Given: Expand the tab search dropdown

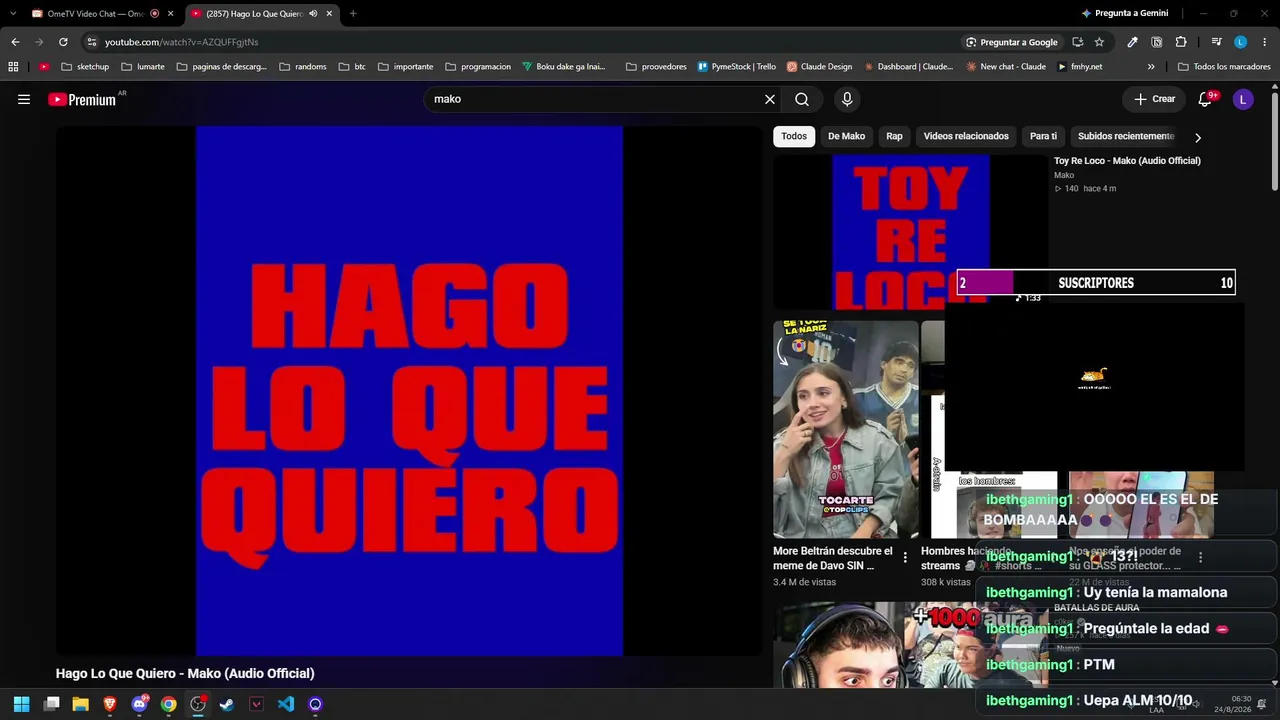Looking at the screenshot, I should (12, 14).
